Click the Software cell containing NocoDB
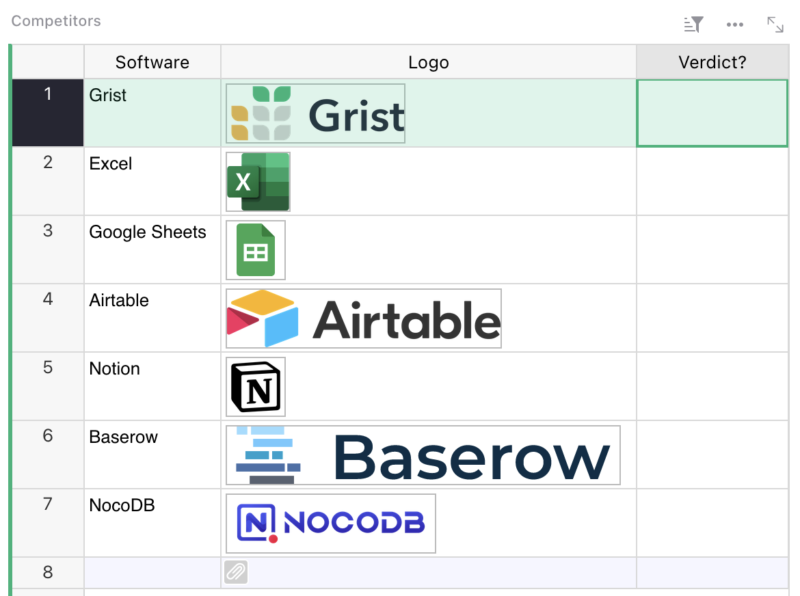 tap(151, 523)
